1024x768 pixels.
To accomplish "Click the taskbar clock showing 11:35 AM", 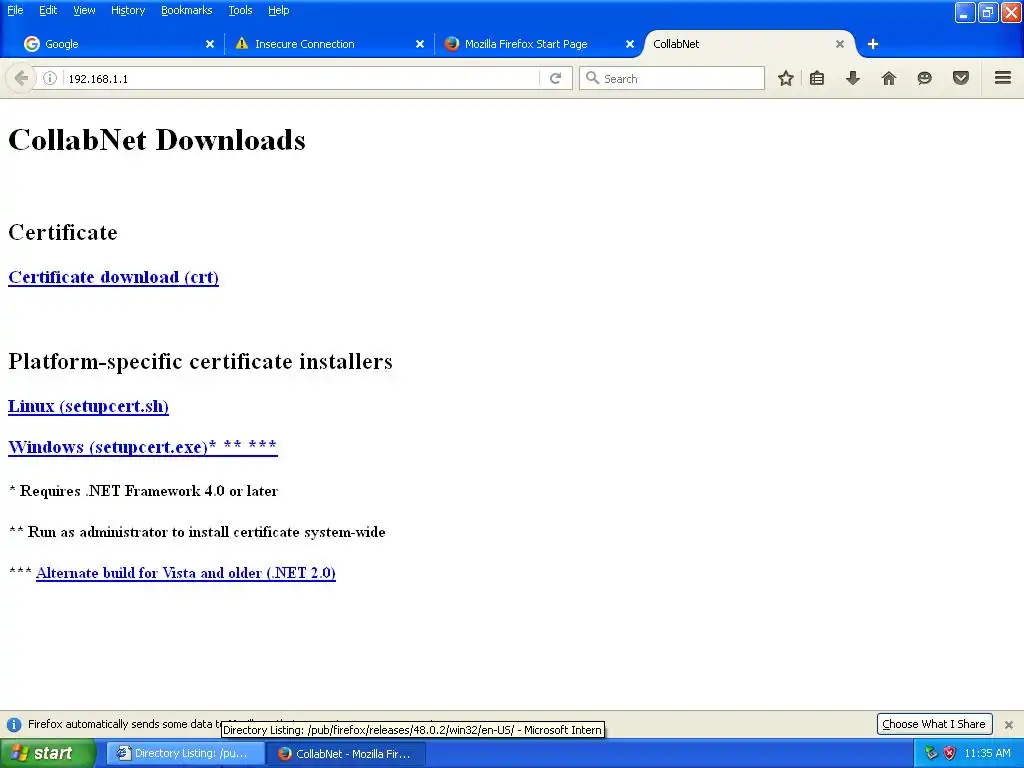I will 987,753.
